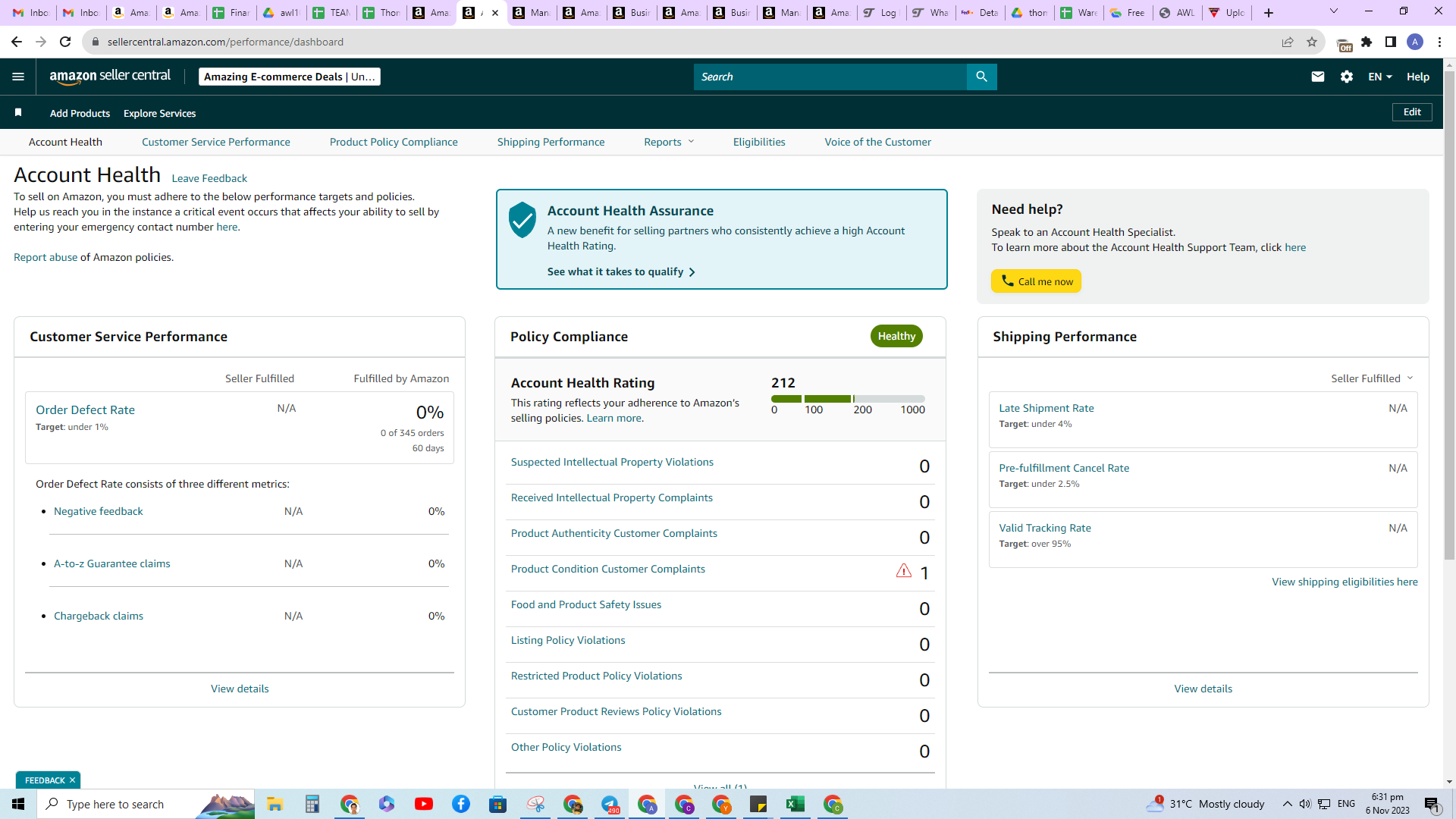
Task: Open Telegram from the taskbar
Action: pyautogui.click(x=610, y=804)
